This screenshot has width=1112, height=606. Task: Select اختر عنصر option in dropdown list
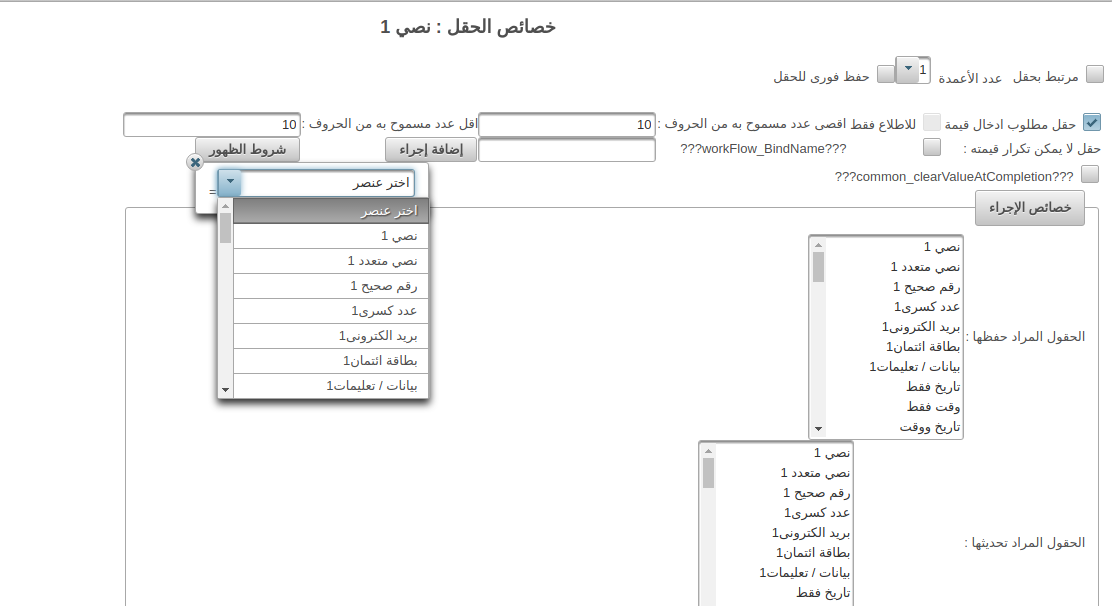331,211
